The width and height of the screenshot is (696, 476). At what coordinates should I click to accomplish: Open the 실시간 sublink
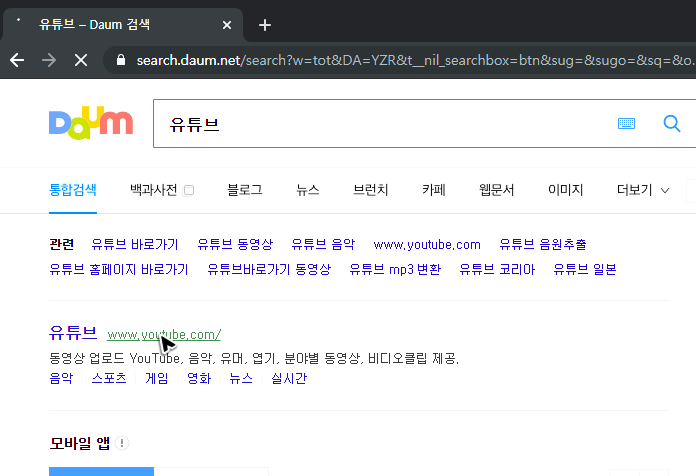[x=289, y=378]
